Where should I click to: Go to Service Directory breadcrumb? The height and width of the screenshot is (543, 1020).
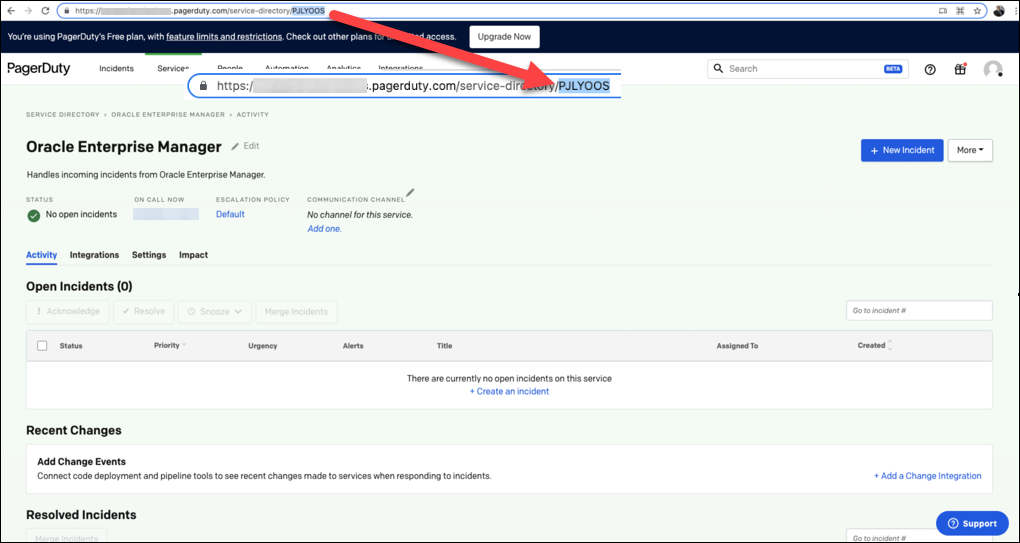pos(62,114)
